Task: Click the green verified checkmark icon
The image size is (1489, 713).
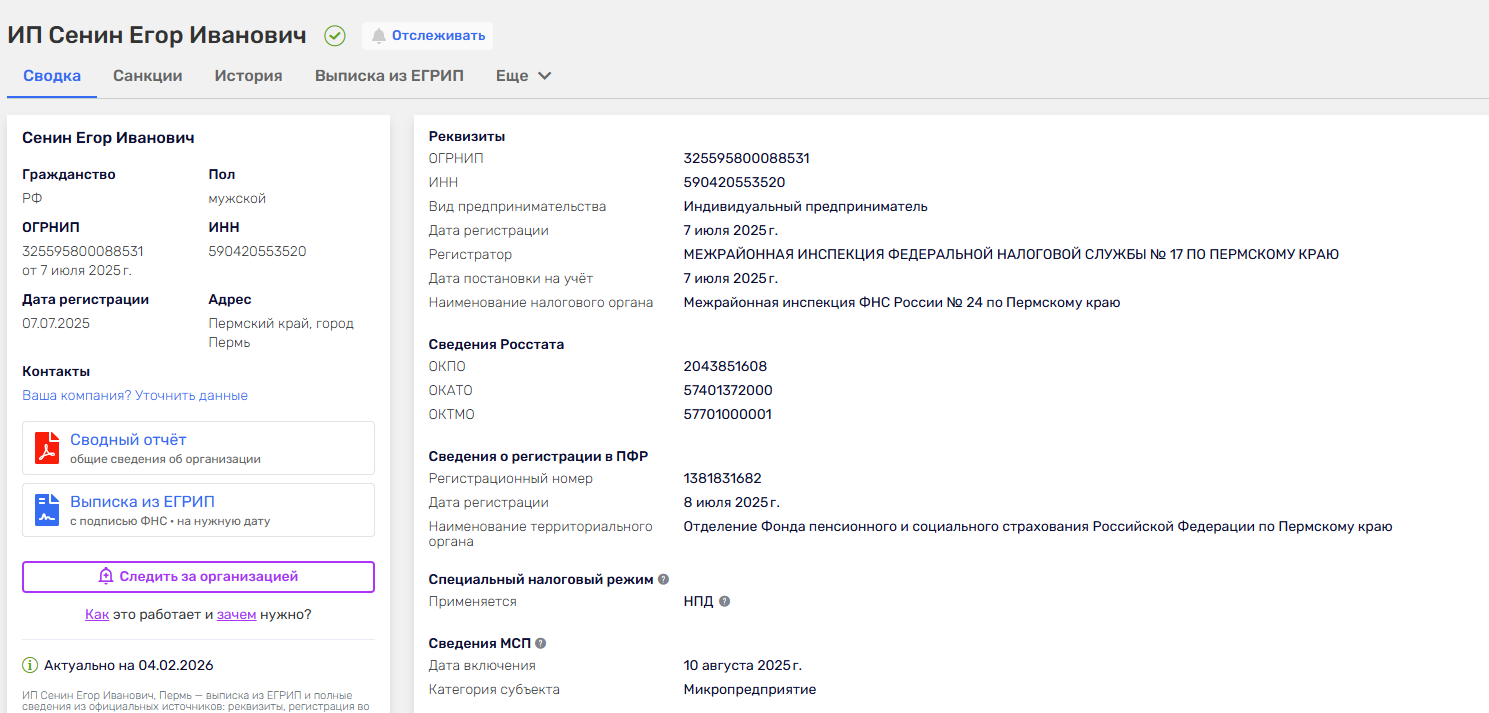Action: point(335,36)
